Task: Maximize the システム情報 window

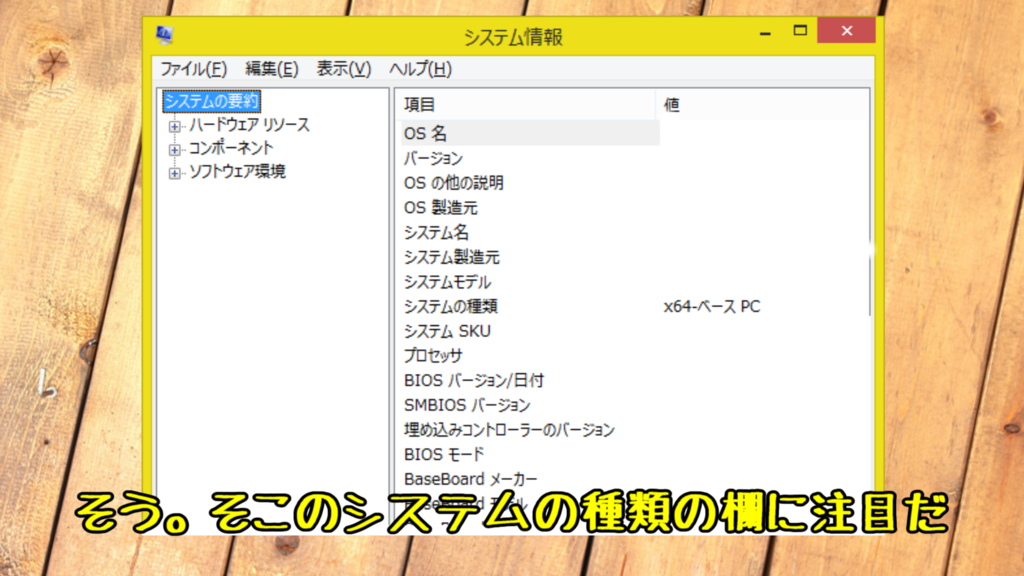Action: (800, 31)
